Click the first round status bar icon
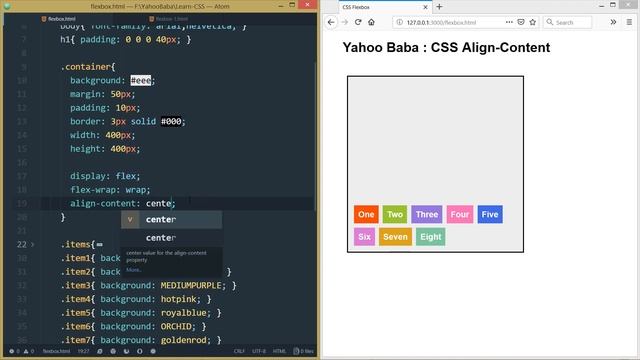The image size is (640, 360). tap(100, 351)
